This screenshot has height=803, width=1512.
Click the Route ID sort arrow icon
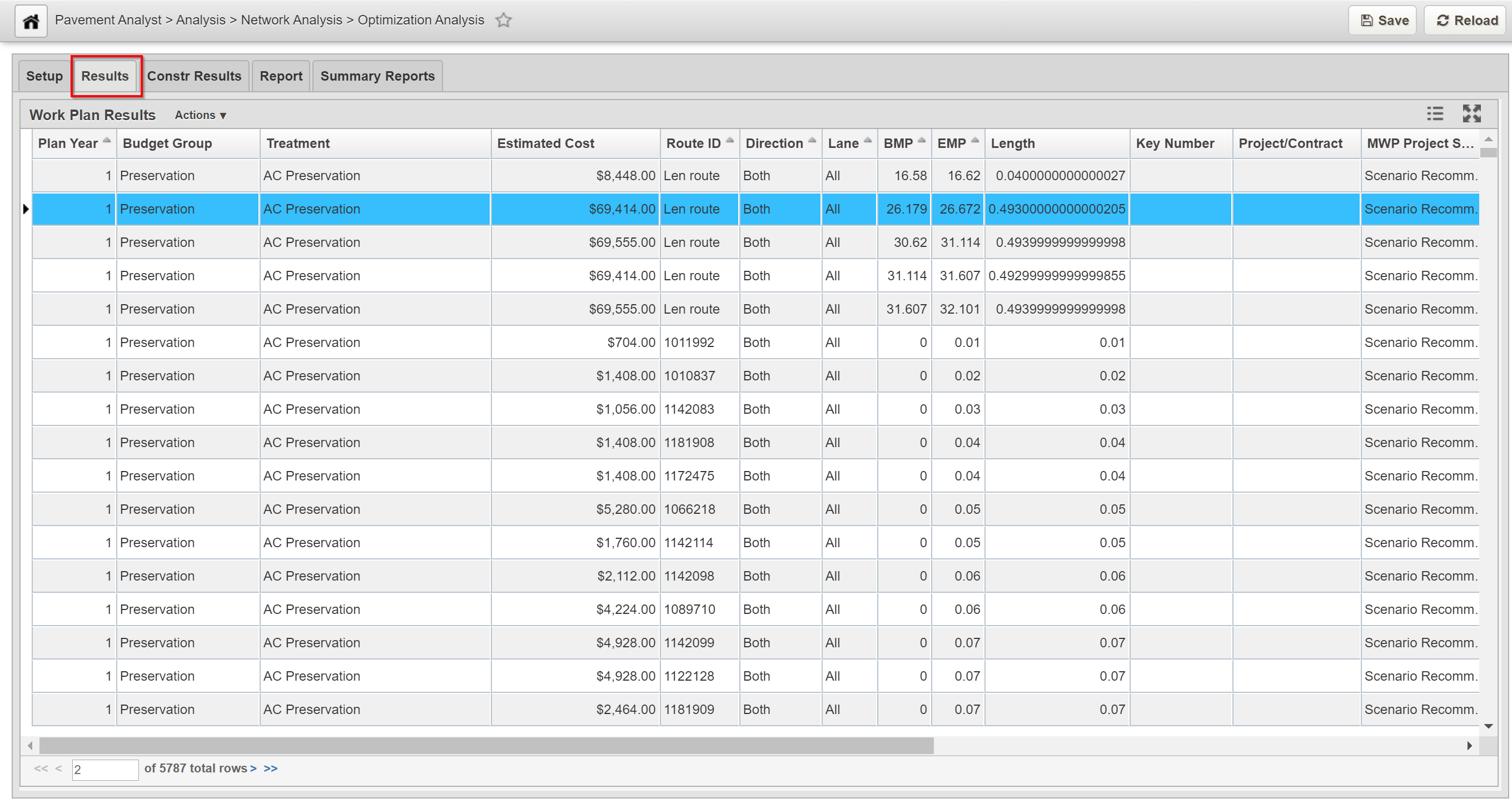pos(729,140)
